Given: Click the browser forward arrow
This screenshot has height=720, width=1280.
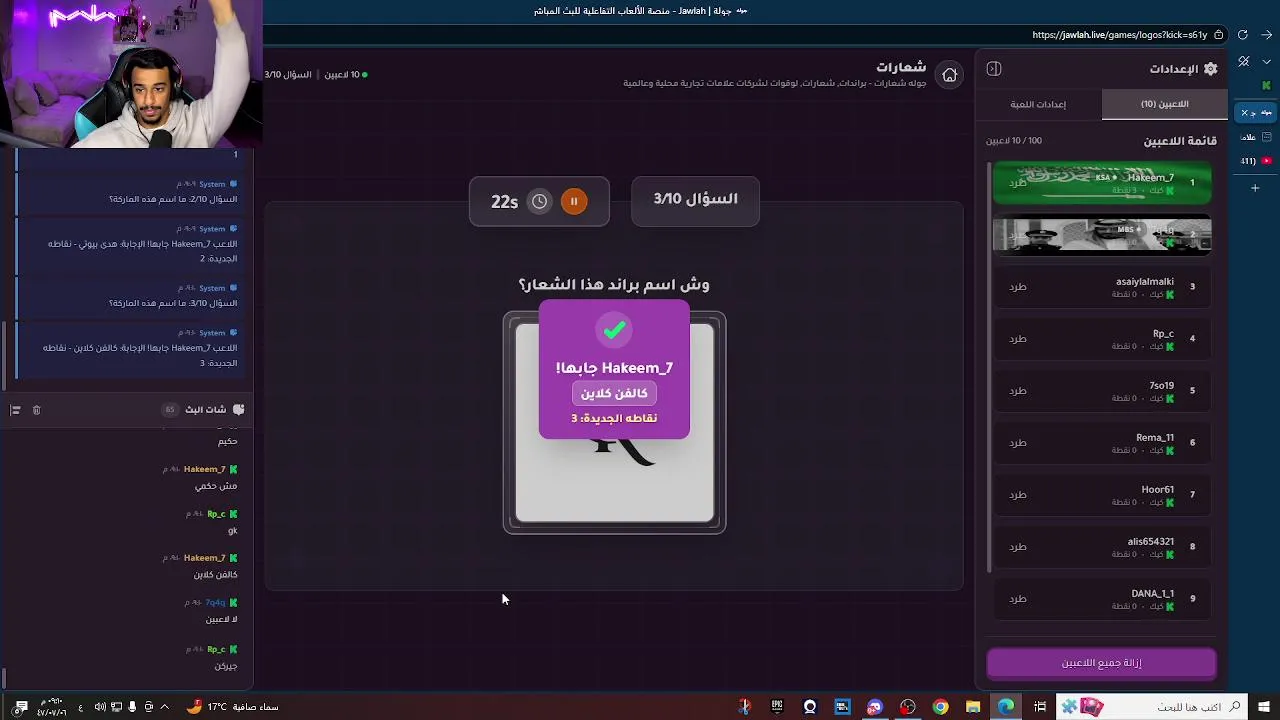Looking at the screenshot, I should coord(1266,34).
